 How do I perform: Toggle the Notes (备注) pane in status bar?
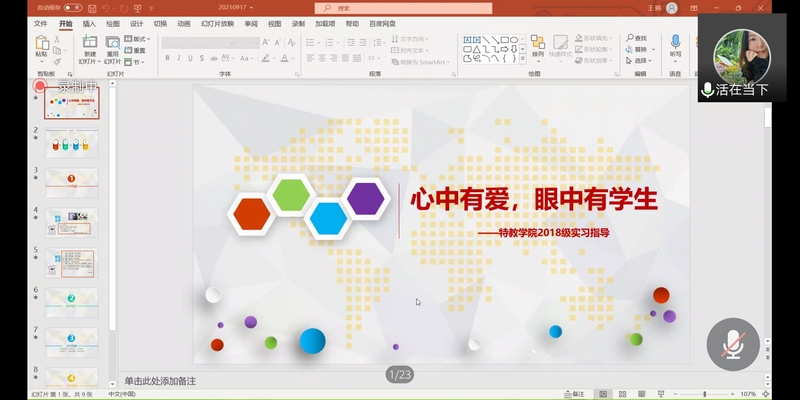[574, 394]
